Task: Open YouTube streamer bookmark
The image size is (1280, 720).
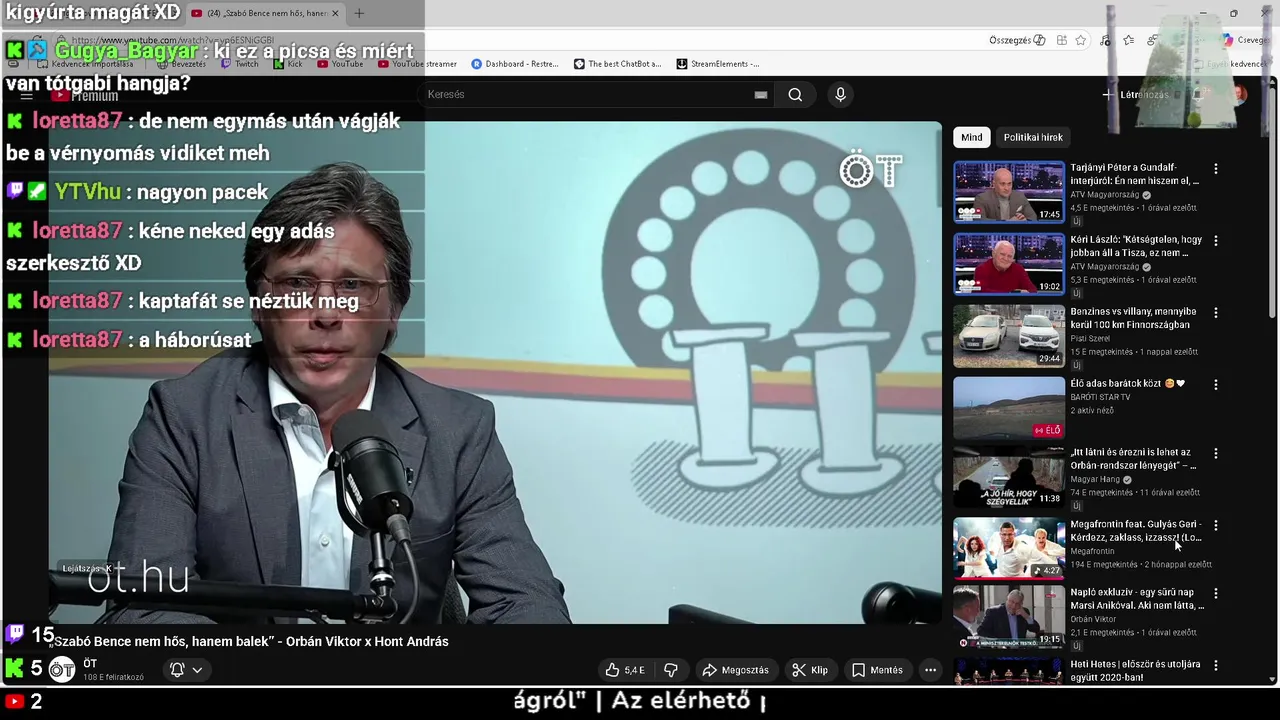Action: [417, 64]
